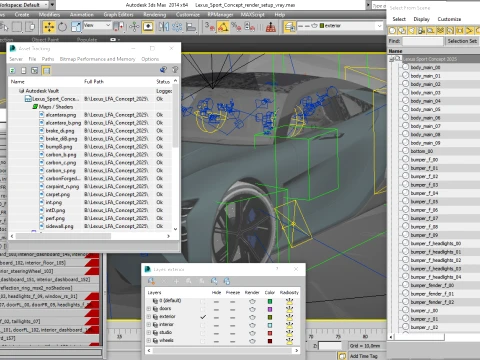Click the highlighted Table View icon in Asset Tracking

[x=46, y=70]
